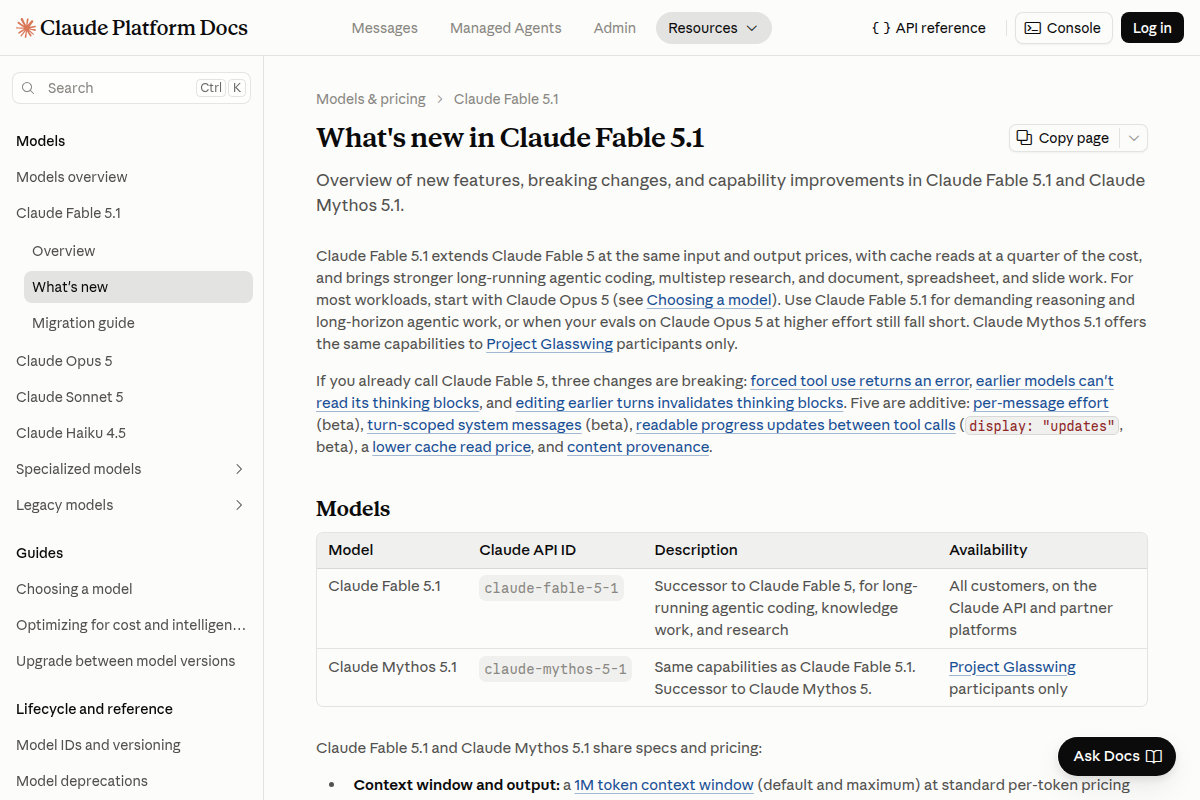Click the Claude Platform Docs starburst logo

coord(26,28)
